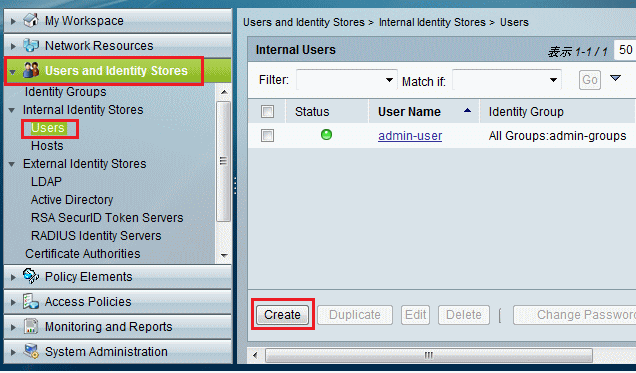636x373 pixels.
Task: Expand the Monitoring and Reports section arrow
Action: click(13, 328)
